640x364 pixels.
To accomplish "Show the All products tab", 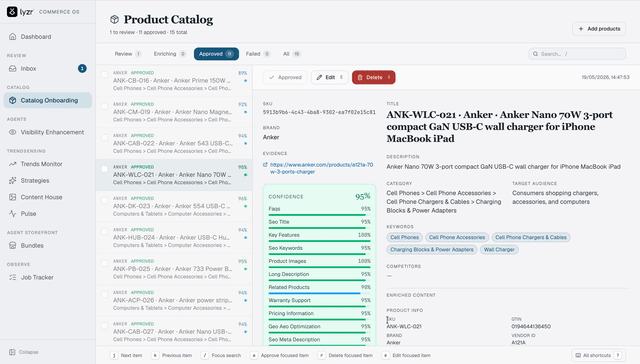I will click(291, 54).
